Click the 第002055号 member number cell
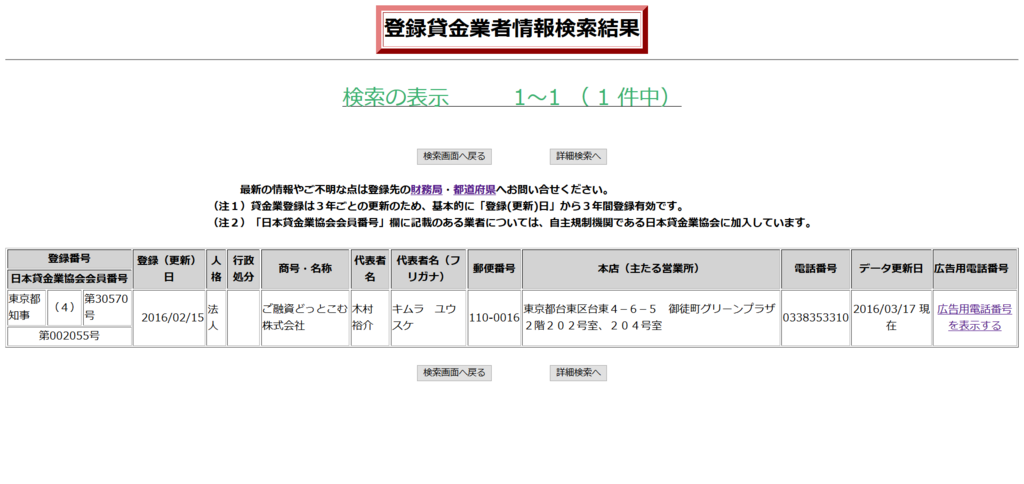Viewport: 1024px width, 484px height. click(69, 336)
